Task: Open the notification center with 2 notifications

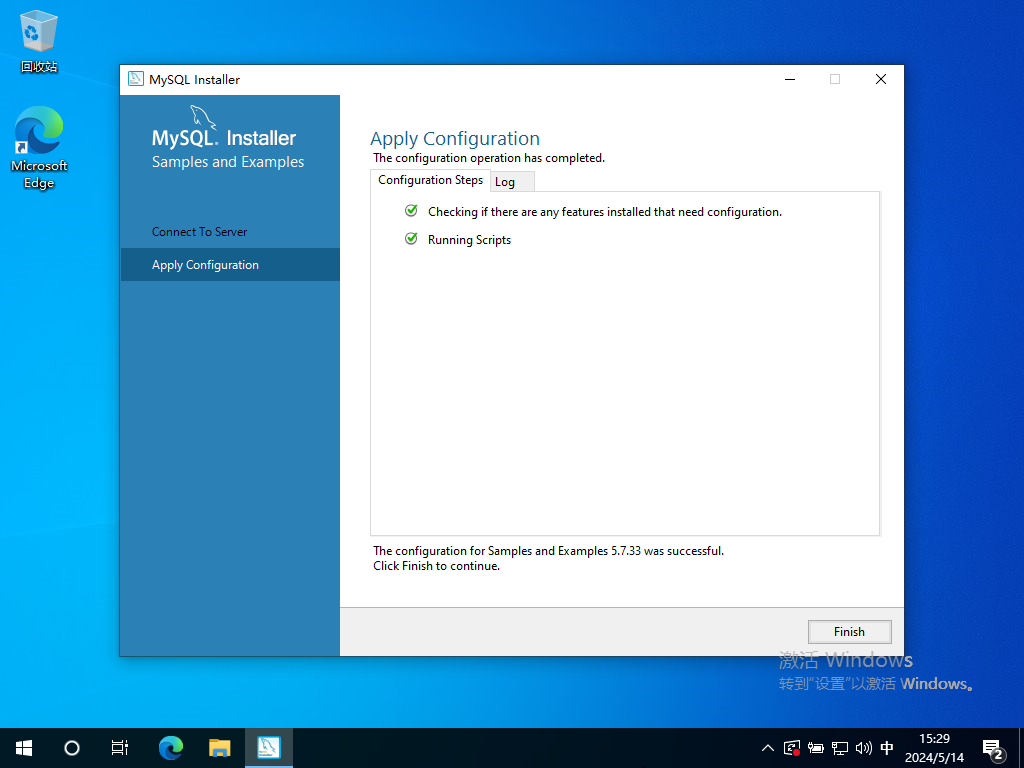Action: [x=993, y=748]
